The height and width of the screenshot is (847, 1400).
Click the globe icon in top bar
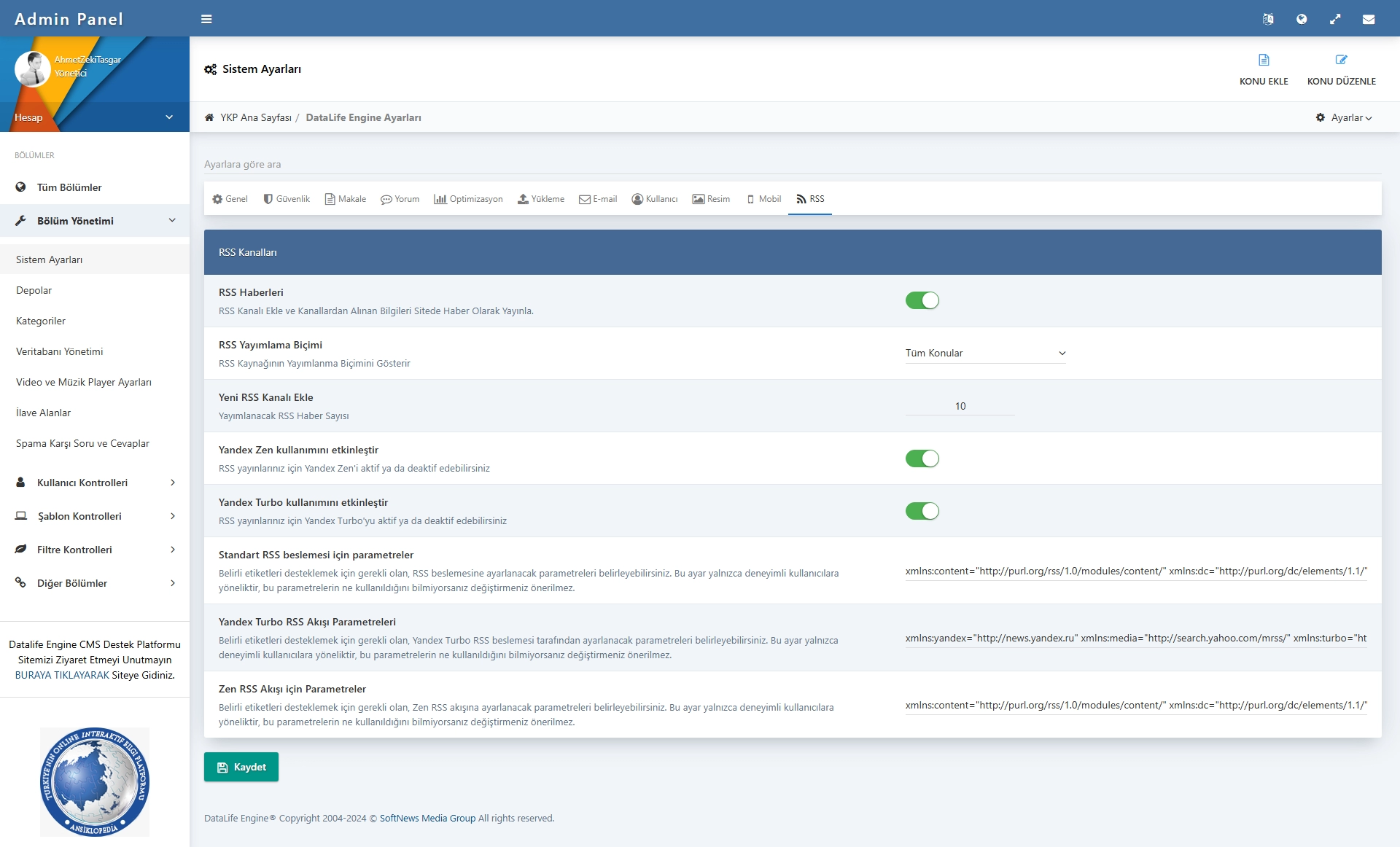tap(1302, 19)
